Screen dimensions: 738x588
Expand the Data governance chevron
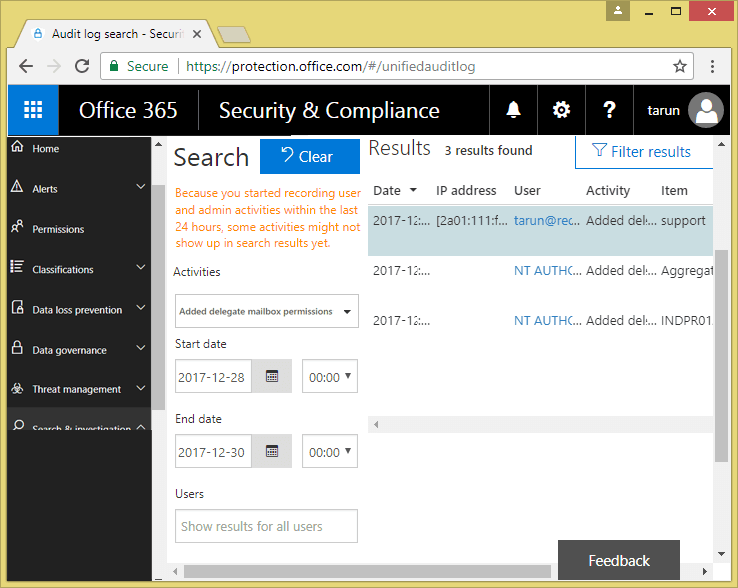[141, 347]
